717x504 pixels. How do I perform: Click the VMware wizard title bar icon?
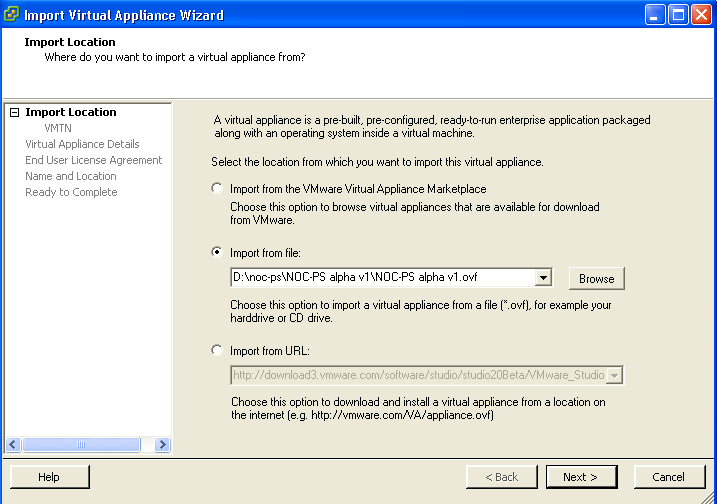coord(11,15)
